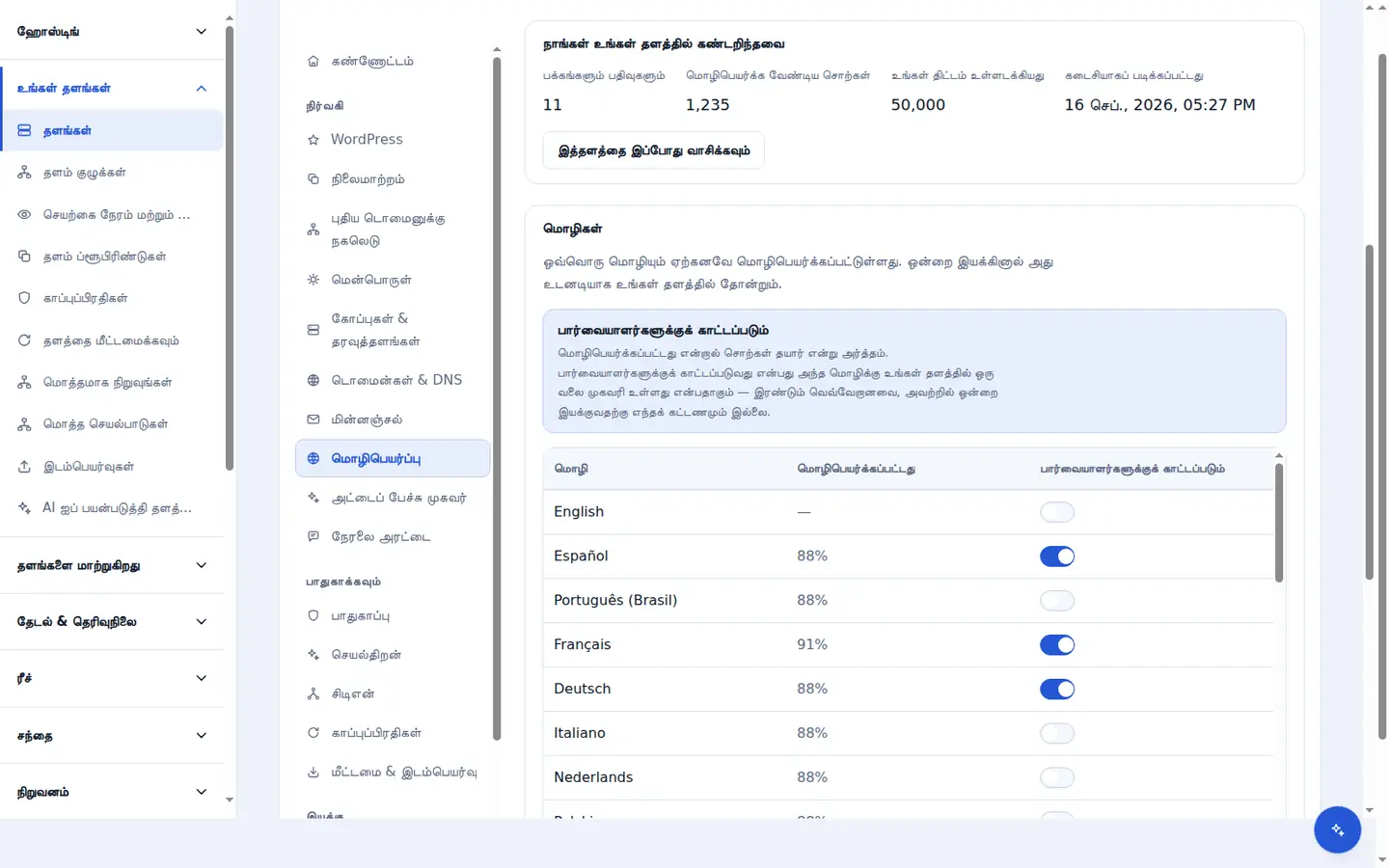
Task: Click the இத்தளத்தை இப்போது வாசிக்கவும் button
Action: pyautogui.click(x=654, y=150)
